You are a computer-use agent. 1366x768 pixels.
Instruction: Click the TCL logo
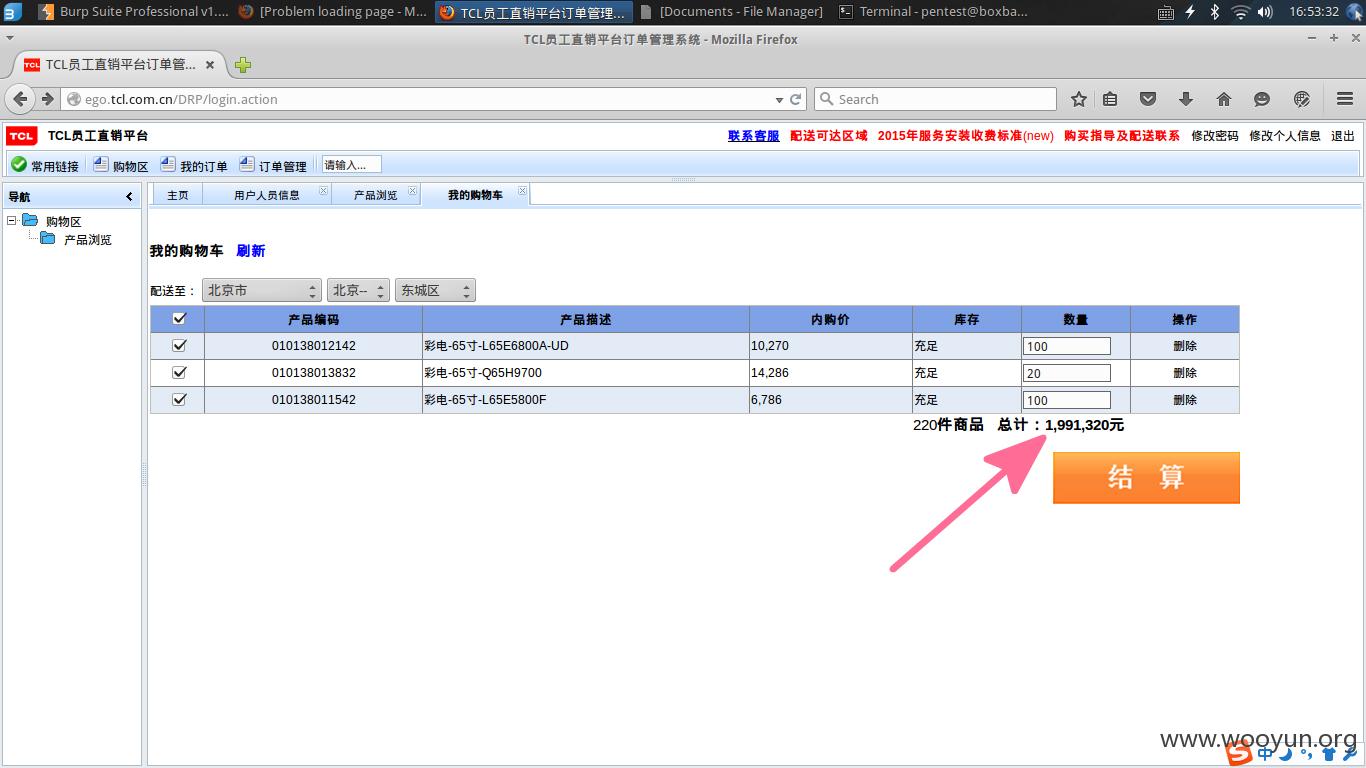[x=21, y=136]
